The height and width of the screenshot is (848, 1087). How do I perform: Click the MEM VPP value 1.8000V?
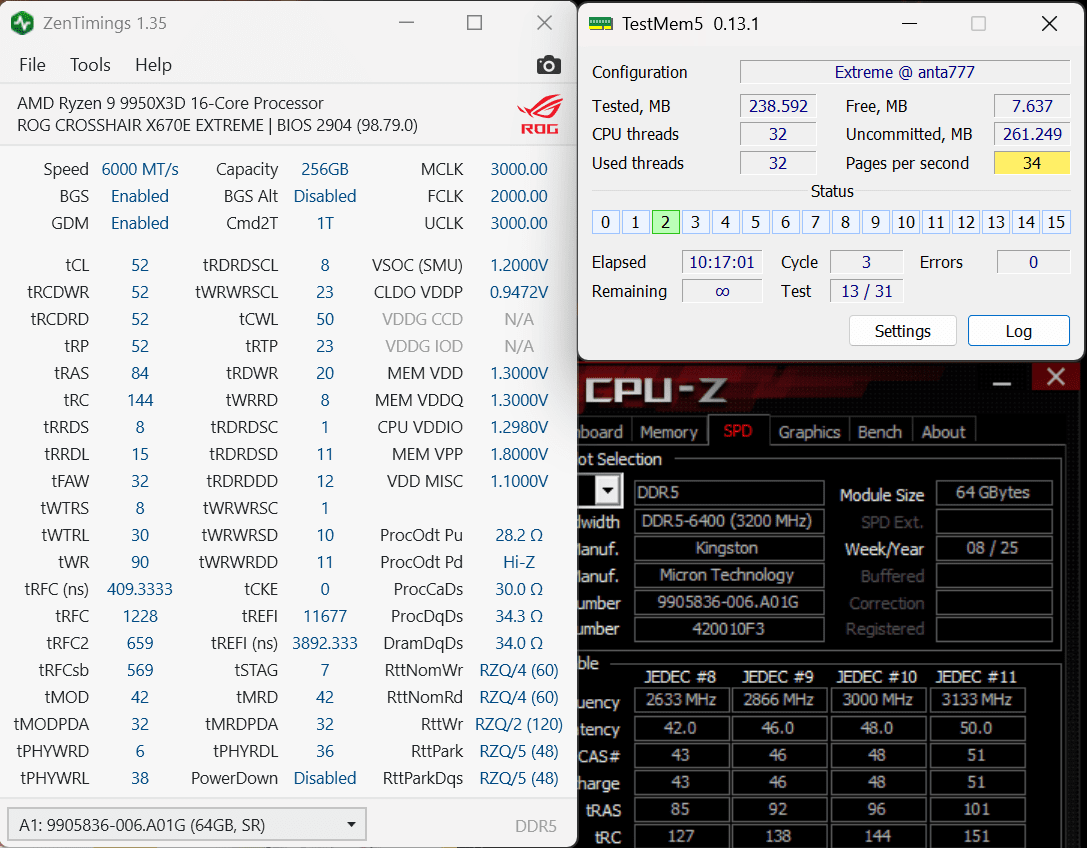[x=519, y=454]
